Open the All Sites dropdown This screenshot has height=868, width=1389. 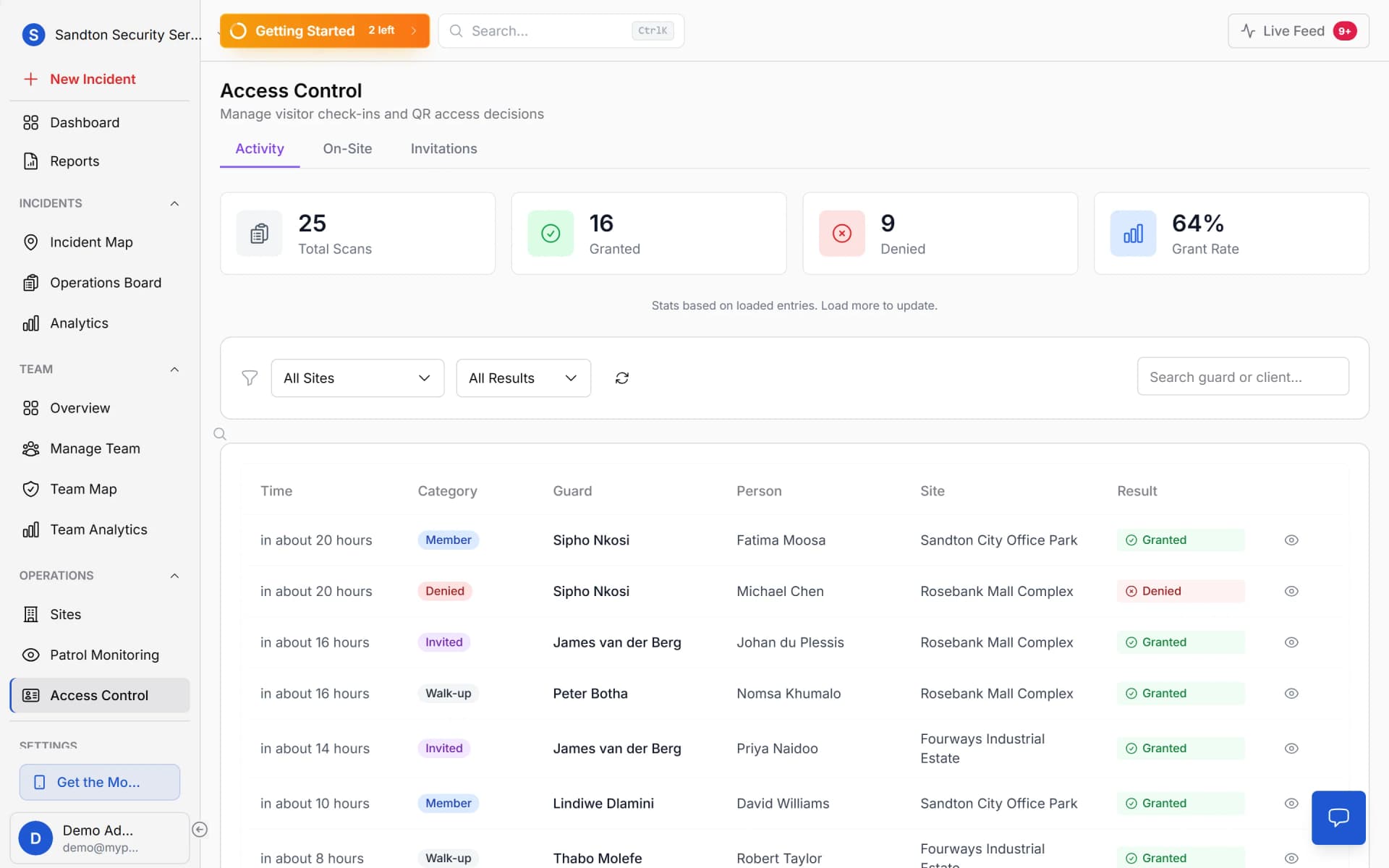(357, 378)
